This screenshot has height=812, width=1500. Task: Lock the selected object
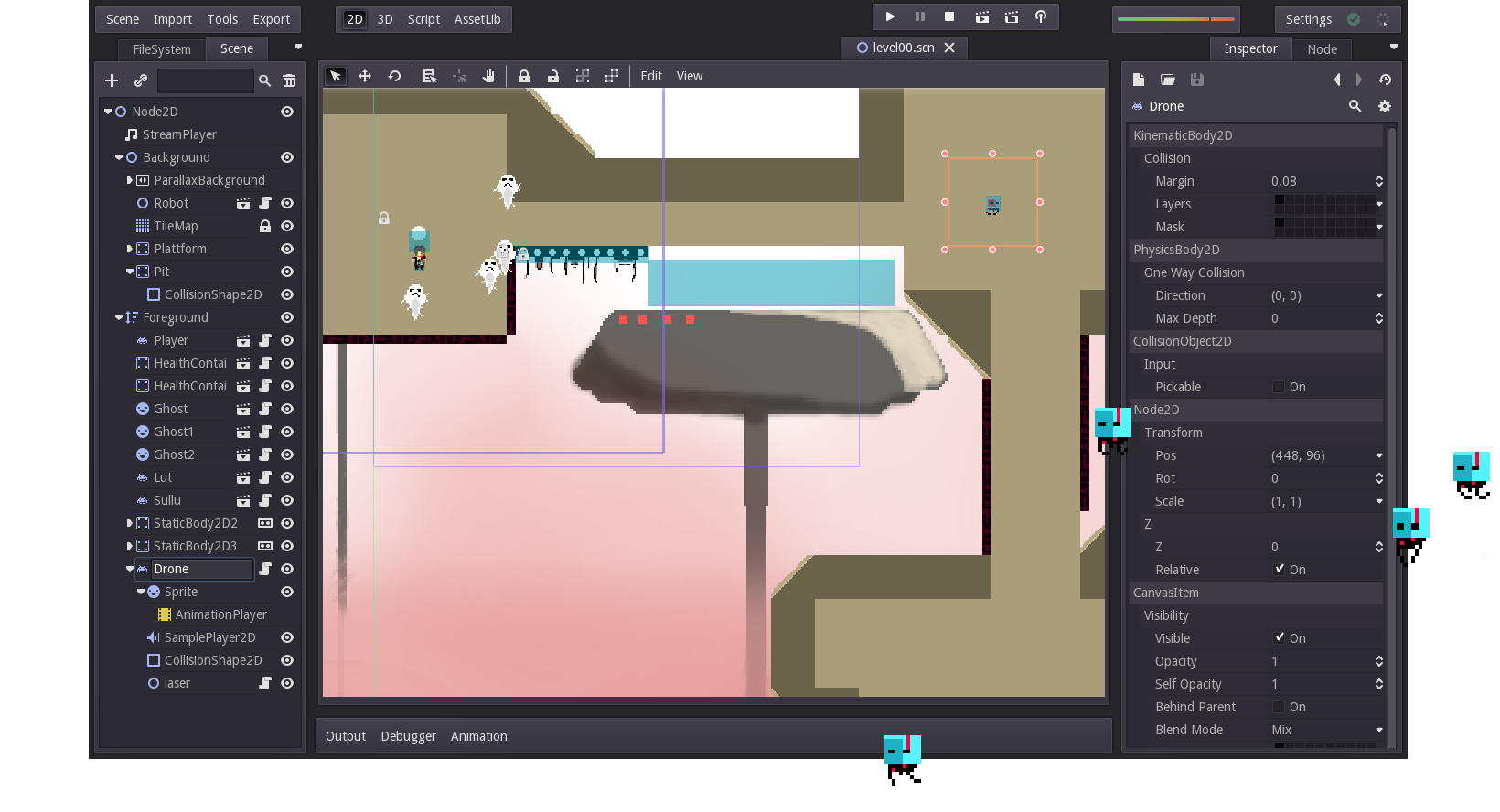pyautogui.click(x=524, y=76)
